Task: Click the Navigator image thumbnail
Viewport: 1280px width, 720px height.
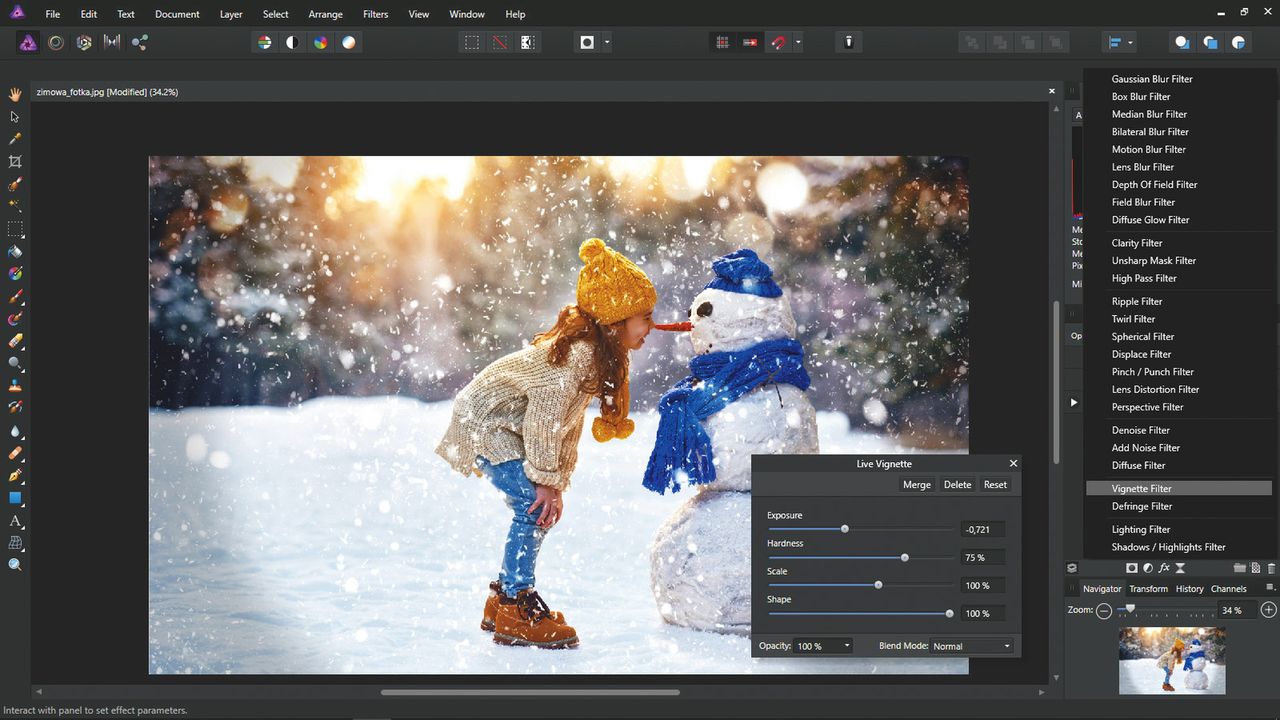Action: (x=1171, y=660)
